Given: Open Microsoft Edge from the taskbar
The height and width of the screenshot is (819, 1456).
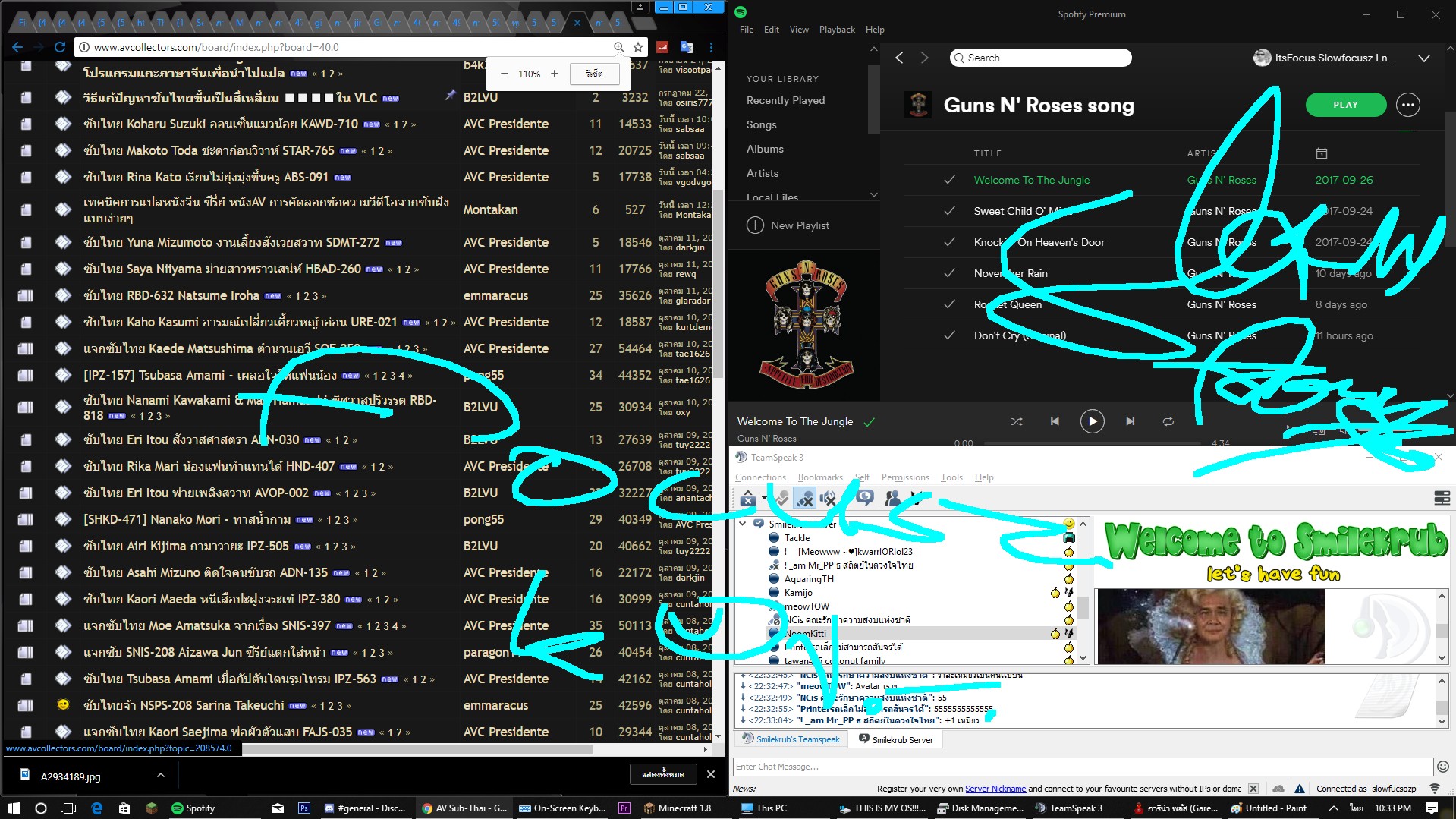Looking at the screenshot, I should tap(96, 808).
